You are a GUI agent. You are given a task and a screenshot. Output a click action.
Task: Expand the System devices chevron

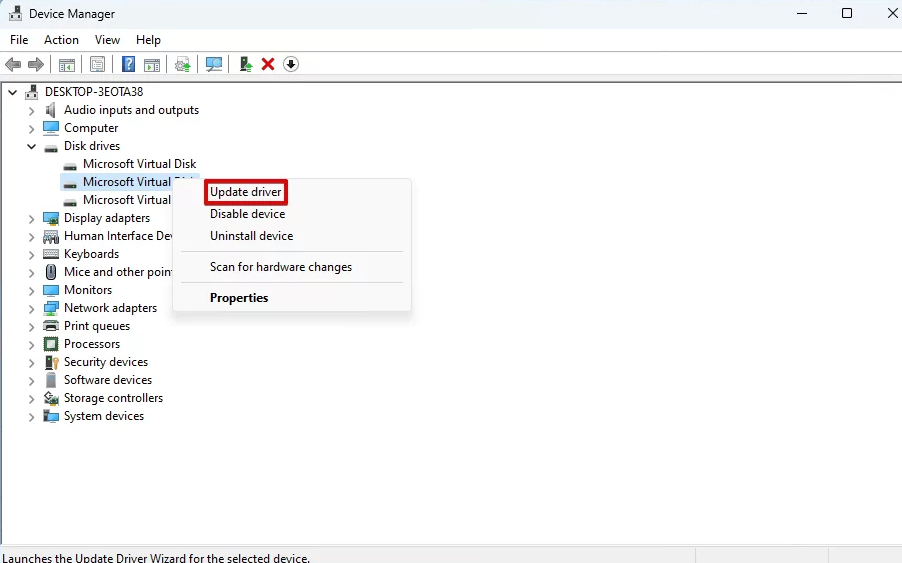click(x=32, y=416)
